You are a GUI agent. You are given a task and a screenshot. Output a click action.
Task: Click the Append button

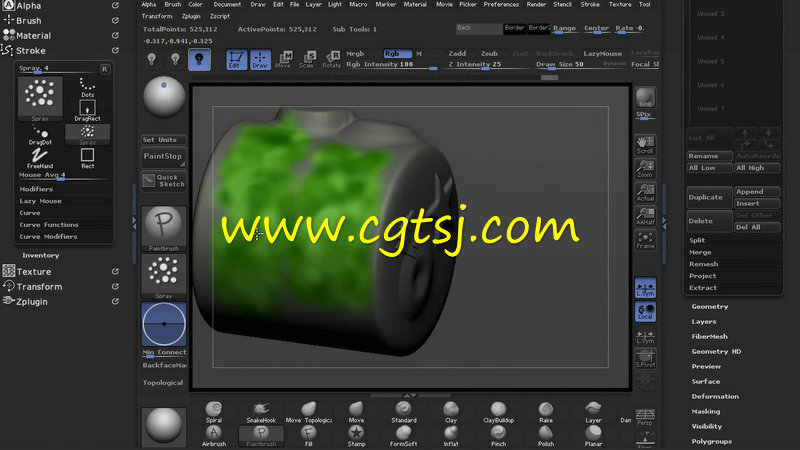(x=757, y=192)
